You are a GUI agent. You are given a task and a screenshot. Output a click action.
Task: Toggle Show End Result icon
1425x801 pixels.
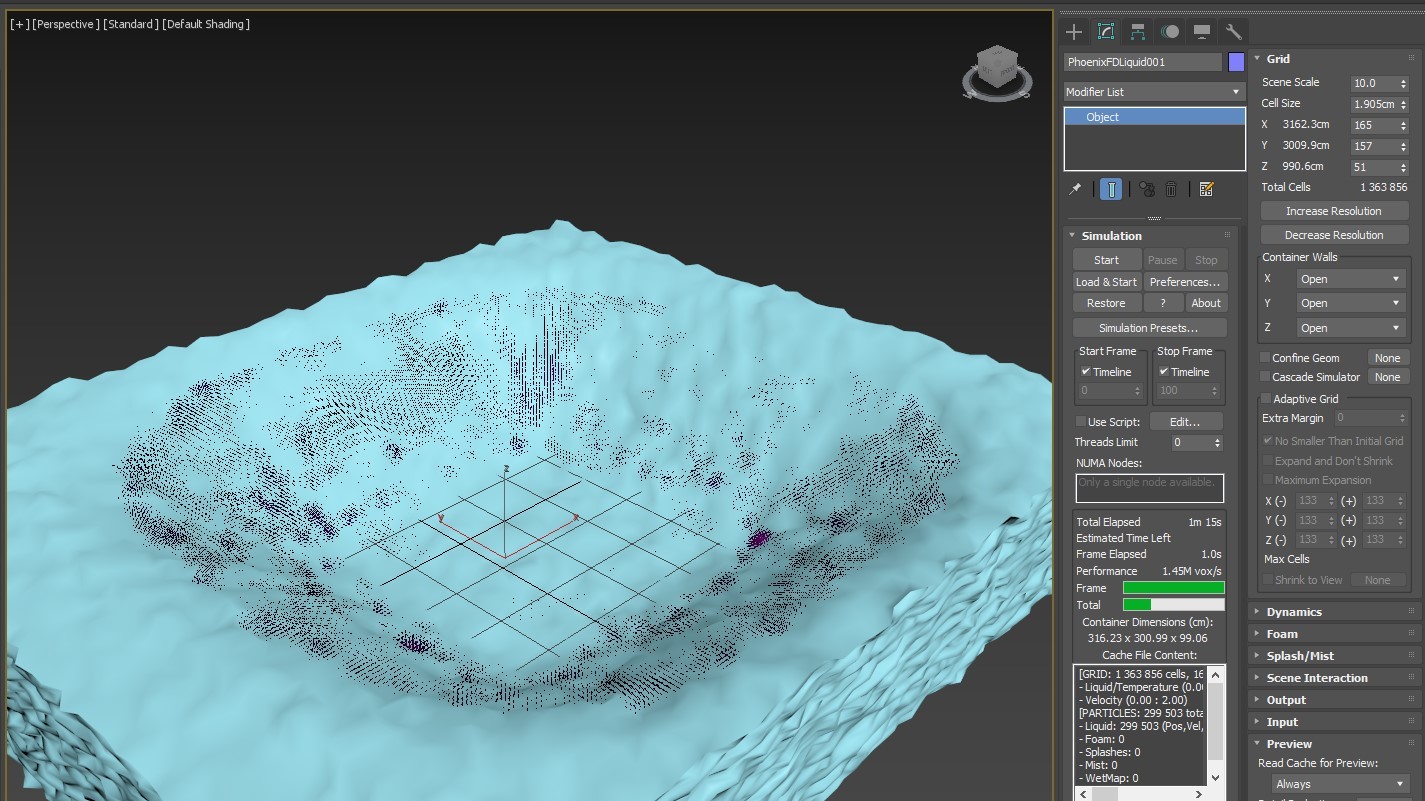1111,189
